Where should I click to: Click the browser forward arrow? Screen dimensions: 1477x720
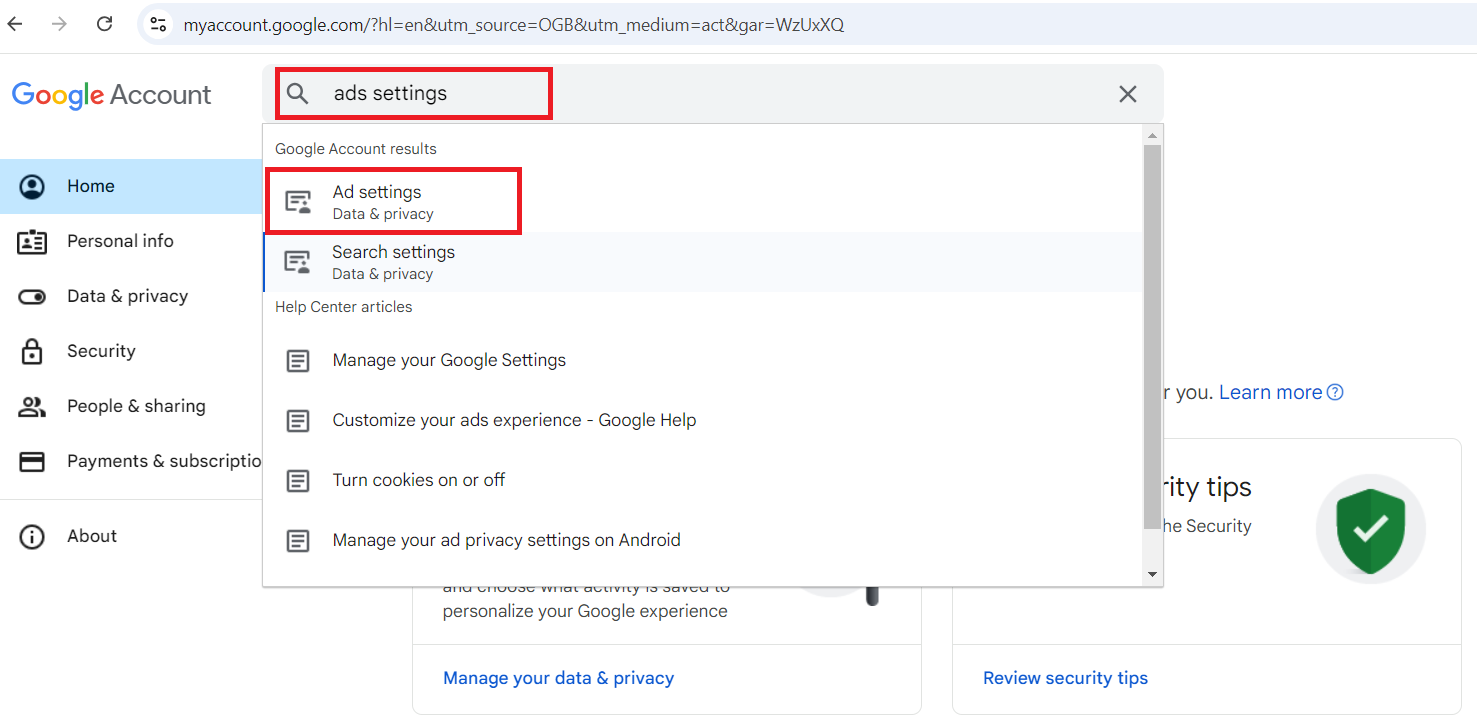click(59, 24)
